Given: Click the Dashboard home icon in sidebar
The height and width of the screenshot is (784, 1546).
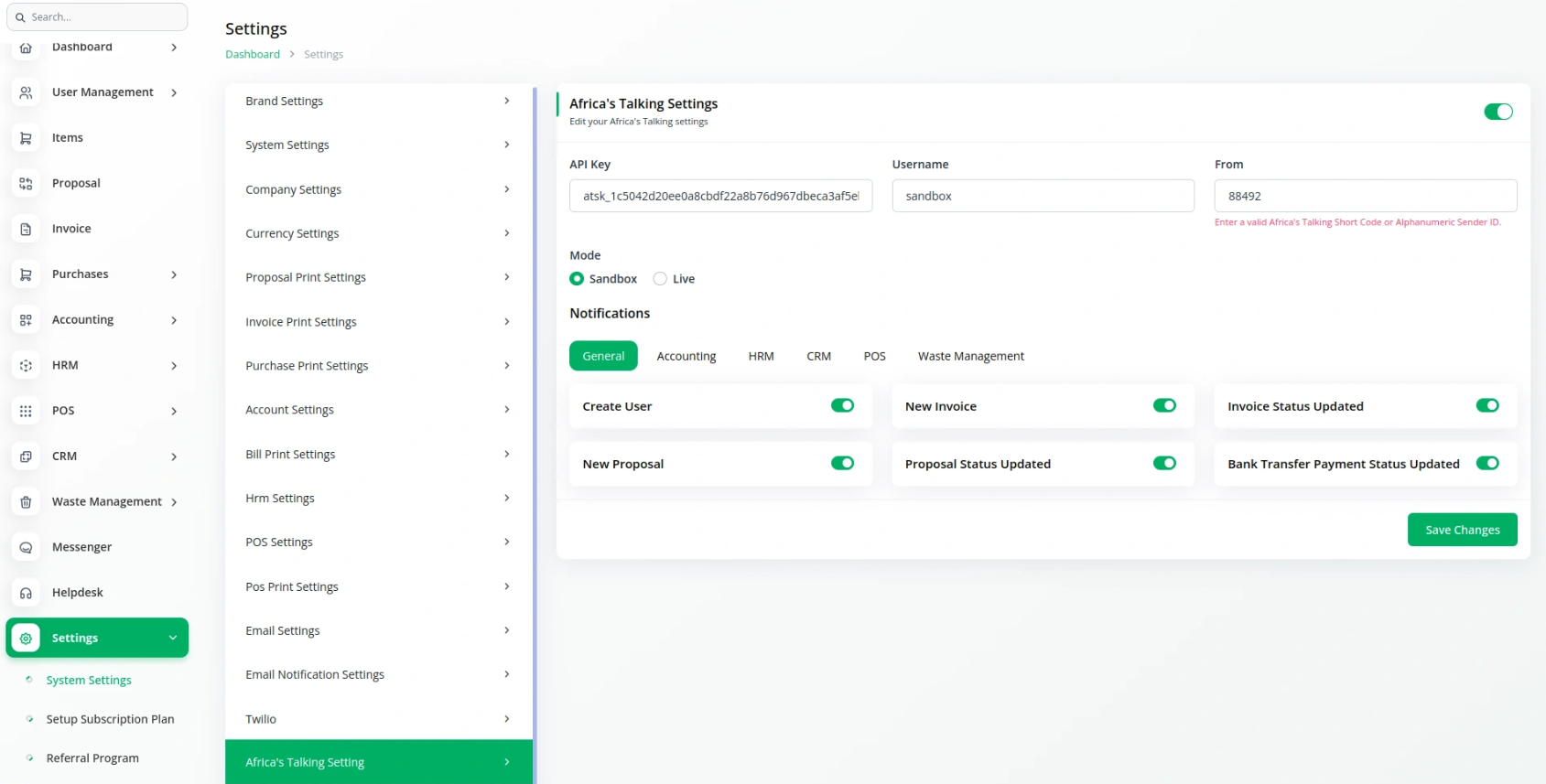Looking at the screenshot, I should pyautogui.click(x=26, y=48).
